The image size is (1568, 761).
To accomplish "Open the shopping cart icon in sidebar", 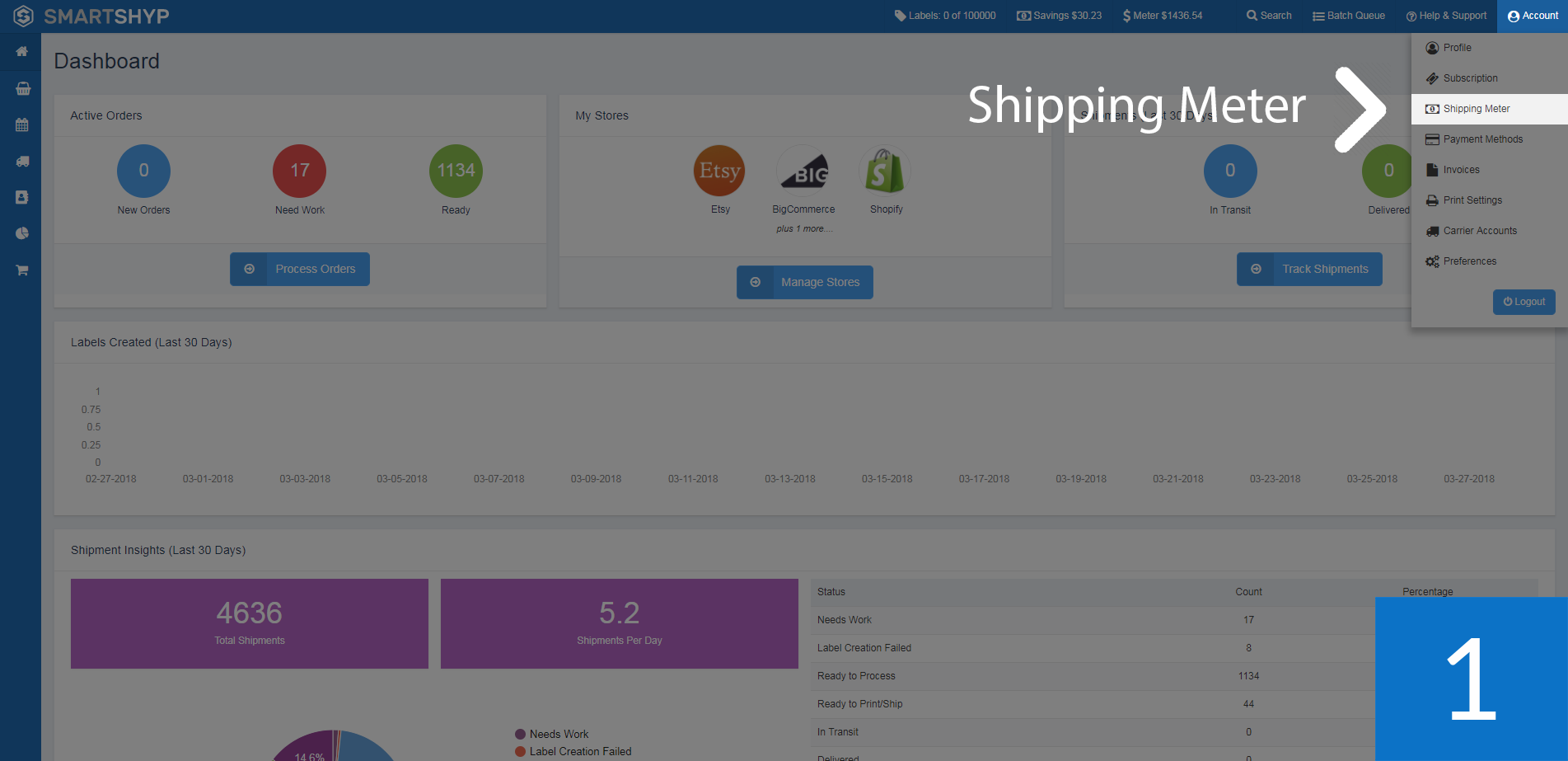I will [x=22, y=270].
